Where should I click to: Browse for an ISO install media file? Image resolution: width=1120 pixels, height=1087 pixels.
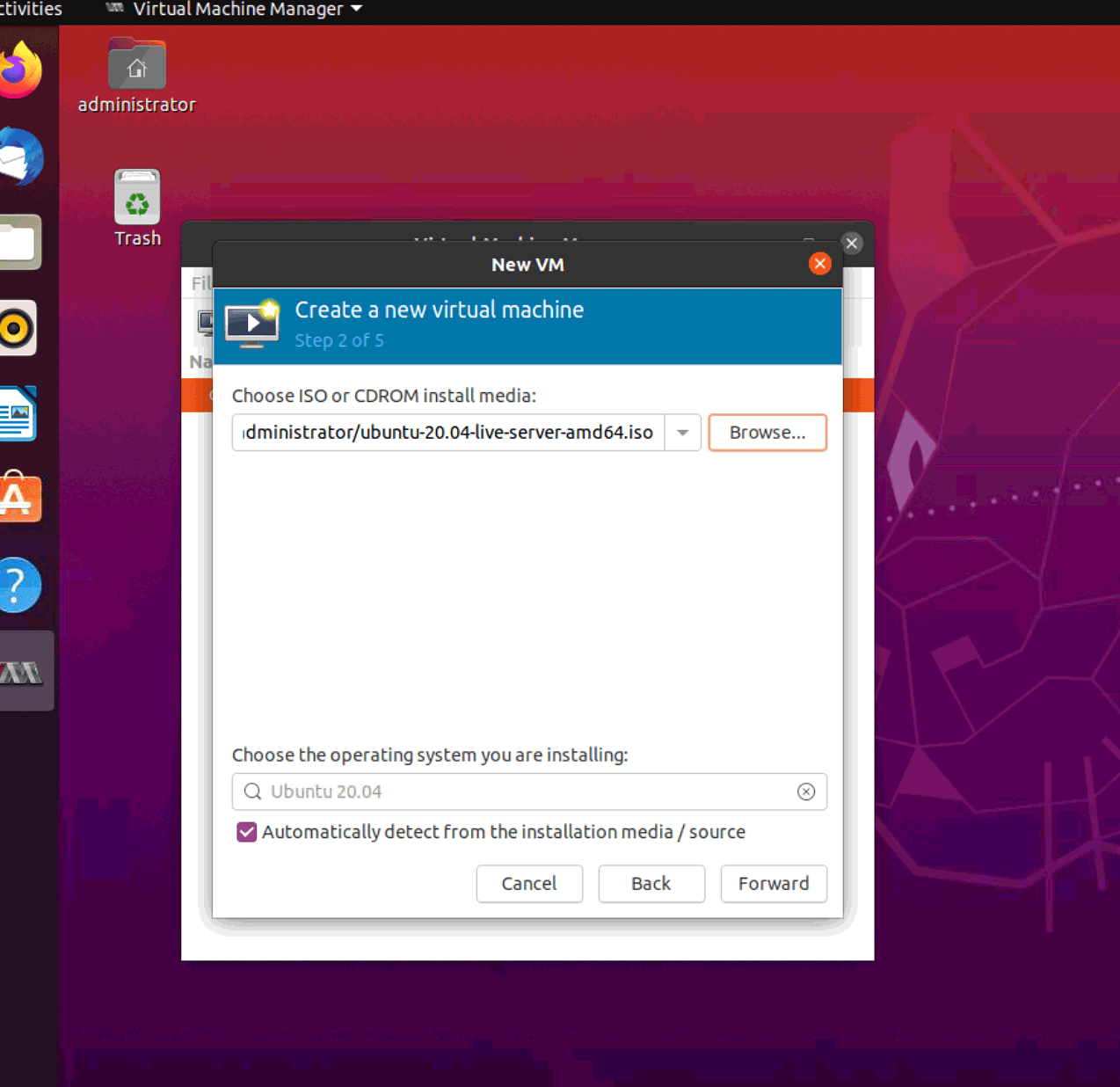tap(767, 432)
